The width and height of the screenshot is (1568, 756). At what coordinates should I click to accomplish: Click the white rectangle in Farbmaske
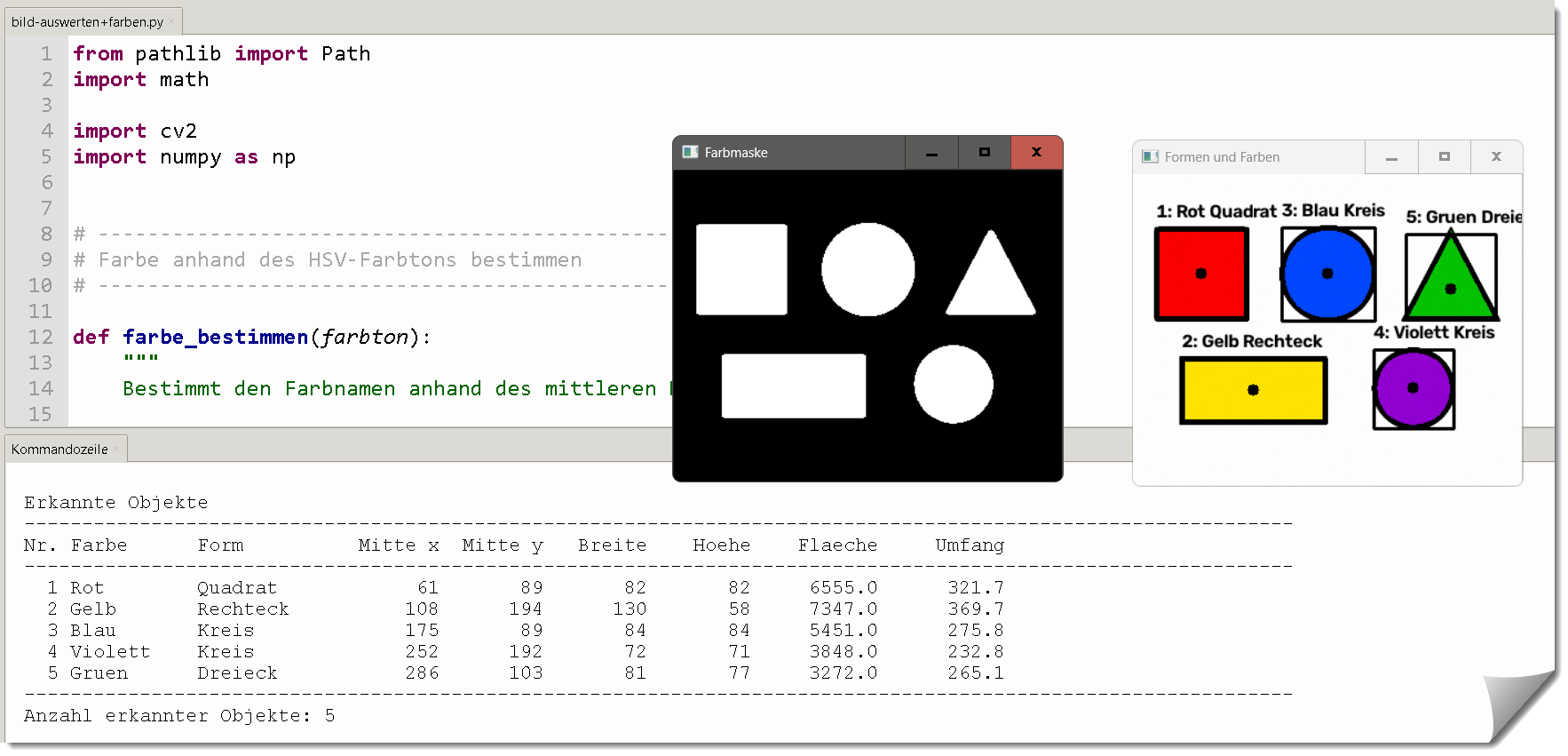794,386
